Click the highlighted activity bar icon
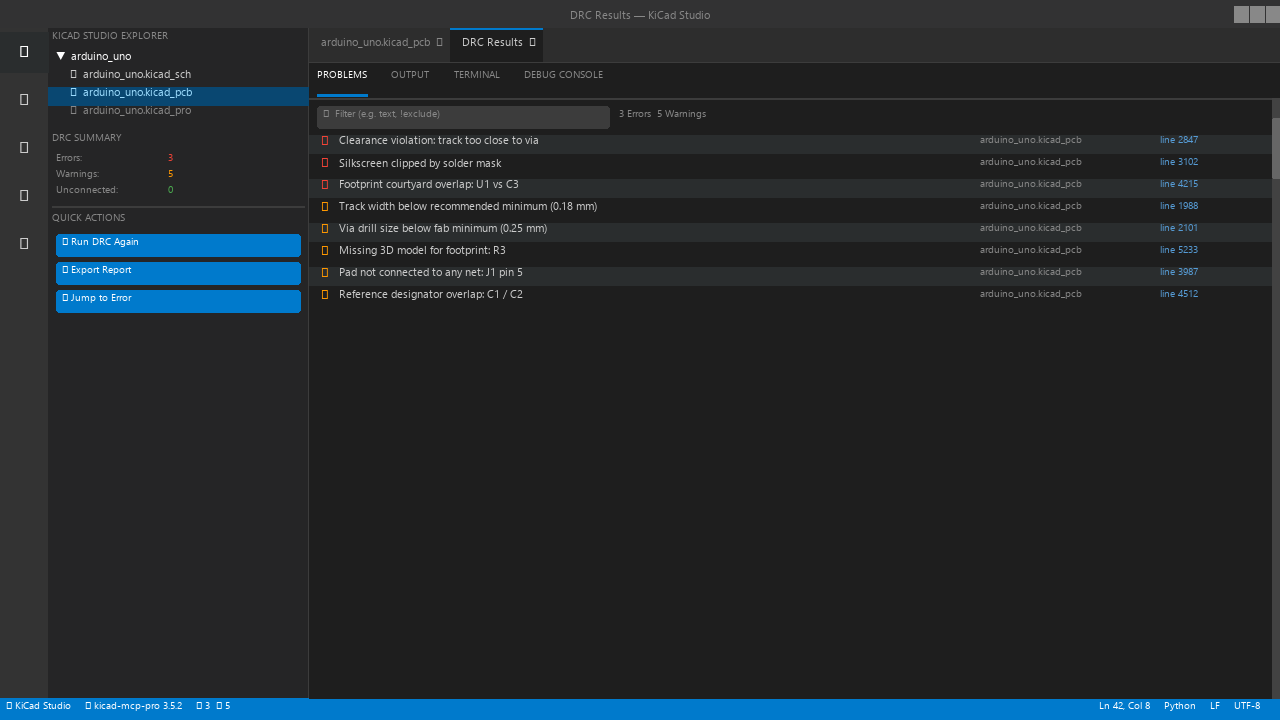This screenshot has height=720, width=1280. point(24,51)
